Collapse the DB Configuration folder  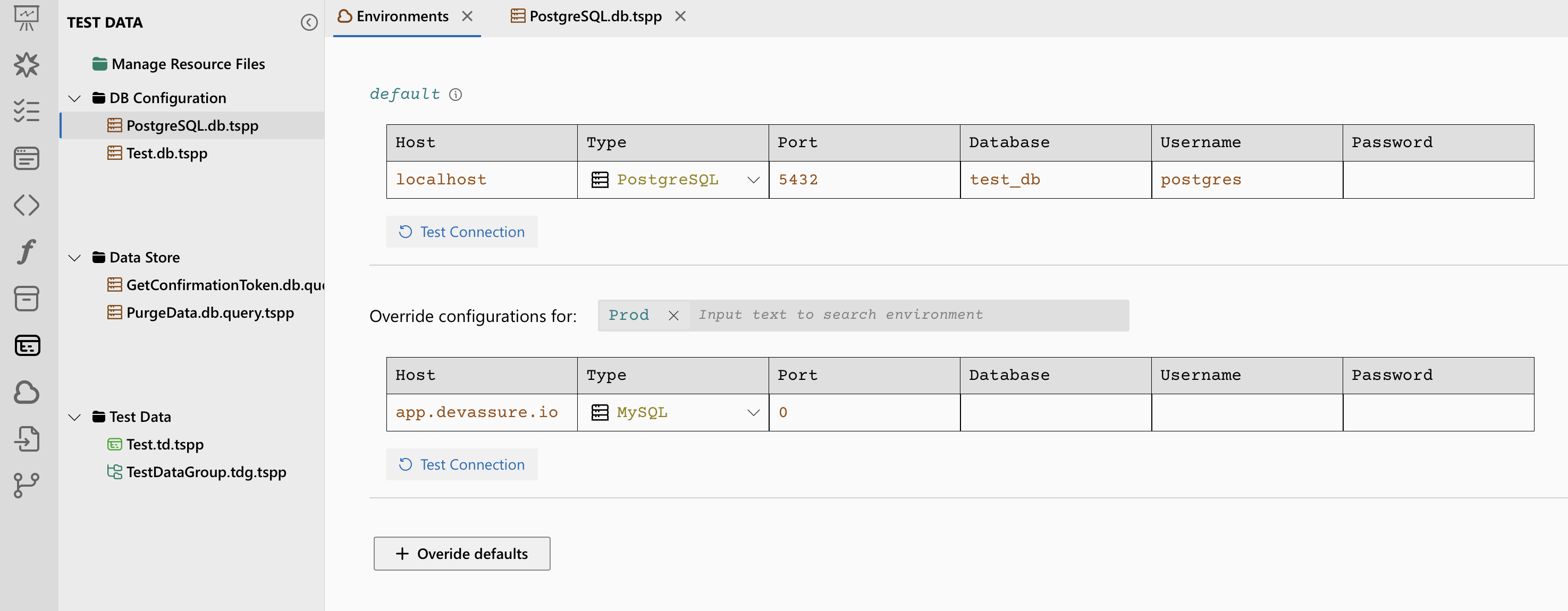[74, 97]
